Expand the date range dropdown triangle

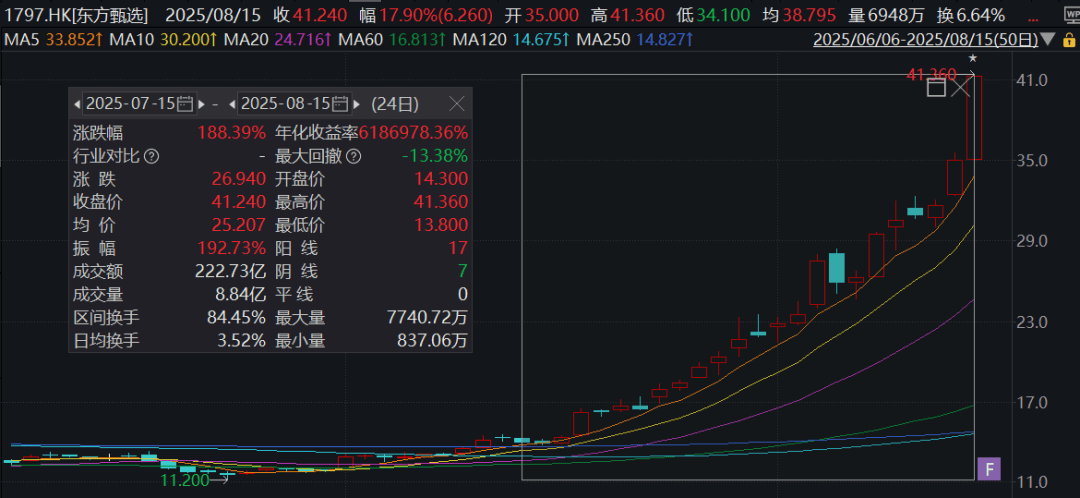point(1048,39)
